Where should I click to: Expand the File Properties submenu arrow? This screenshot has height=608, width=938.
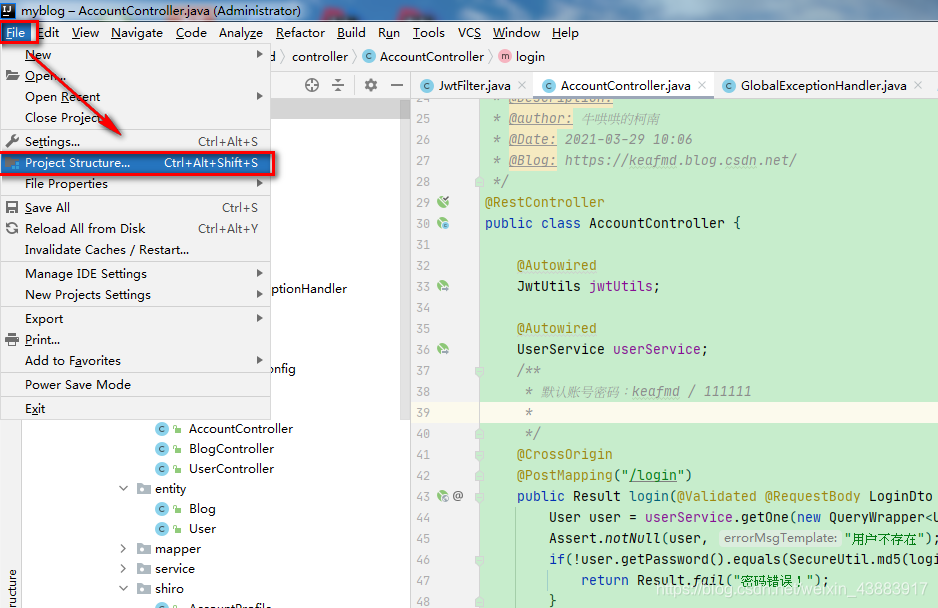[x=259, y=183]
